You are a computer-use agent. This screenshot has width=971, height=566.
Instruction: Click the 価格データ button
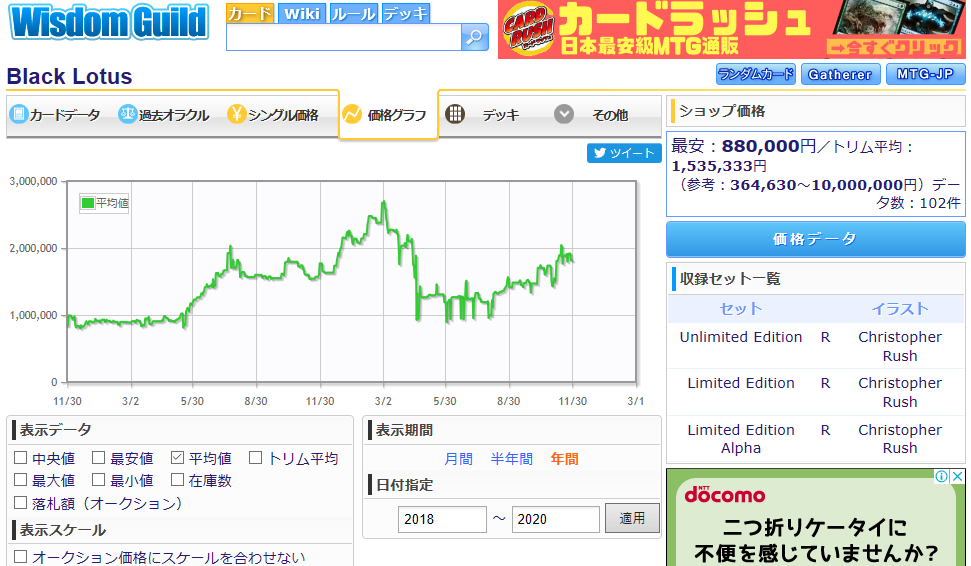coord(816,239)
